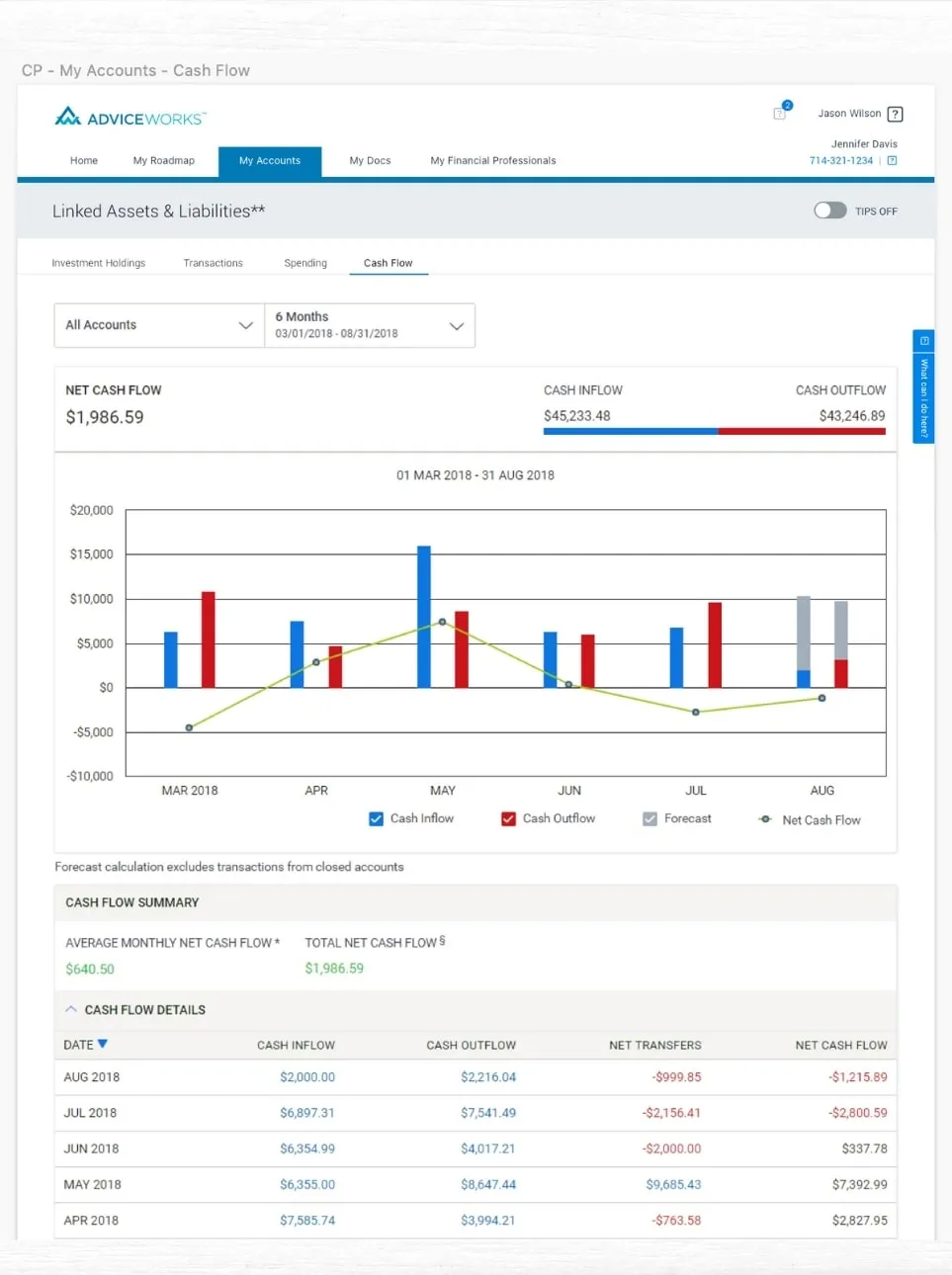Click the DATE column header

[x=78, y=1045]
